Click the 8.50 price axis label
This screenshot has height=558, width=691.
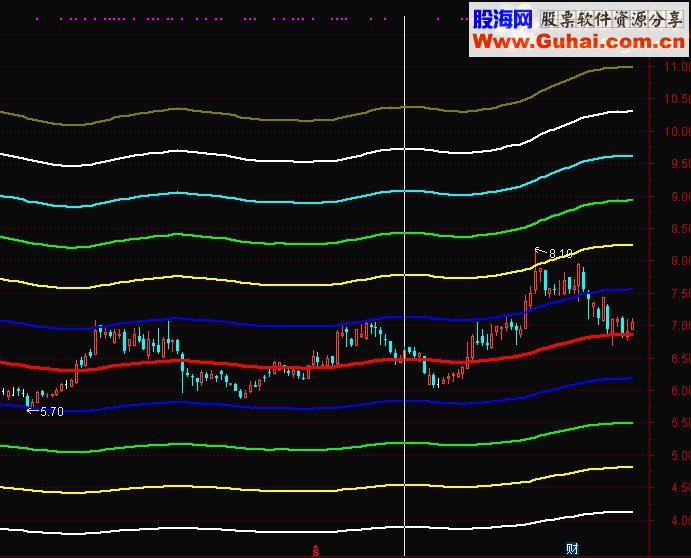click(x=680, y=228)
